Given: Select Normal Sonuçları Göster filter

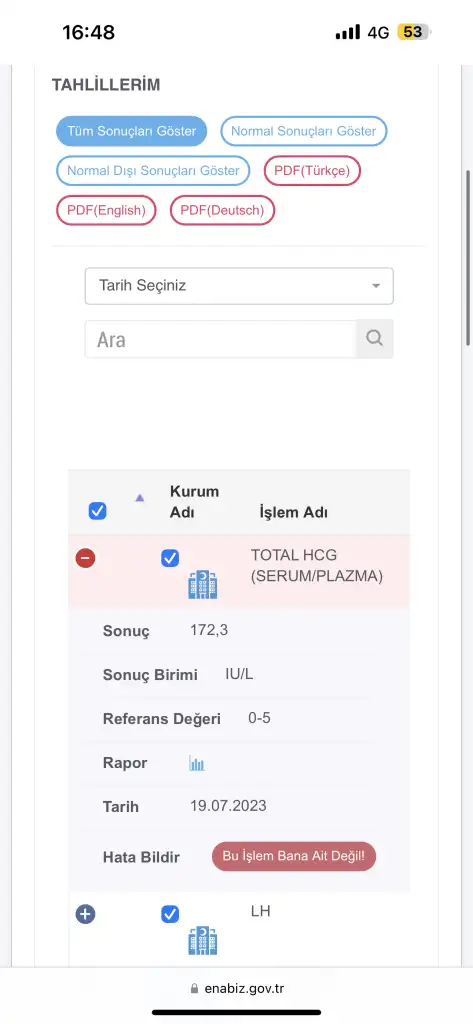Looking at the screenshot, I should [x=304, y=131].
